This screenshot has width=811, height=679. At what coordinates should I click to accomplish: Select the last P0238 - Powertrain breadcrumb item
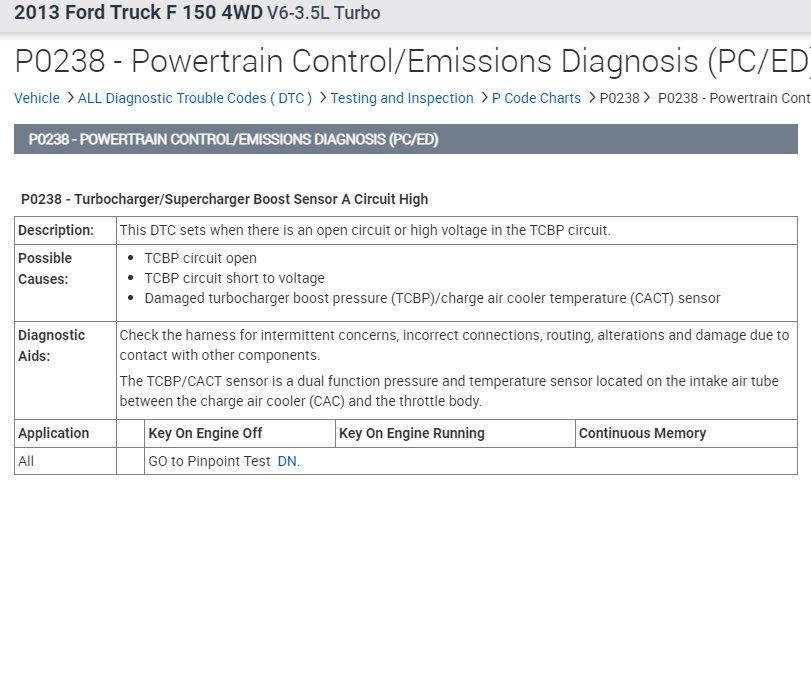coord(733,98)
